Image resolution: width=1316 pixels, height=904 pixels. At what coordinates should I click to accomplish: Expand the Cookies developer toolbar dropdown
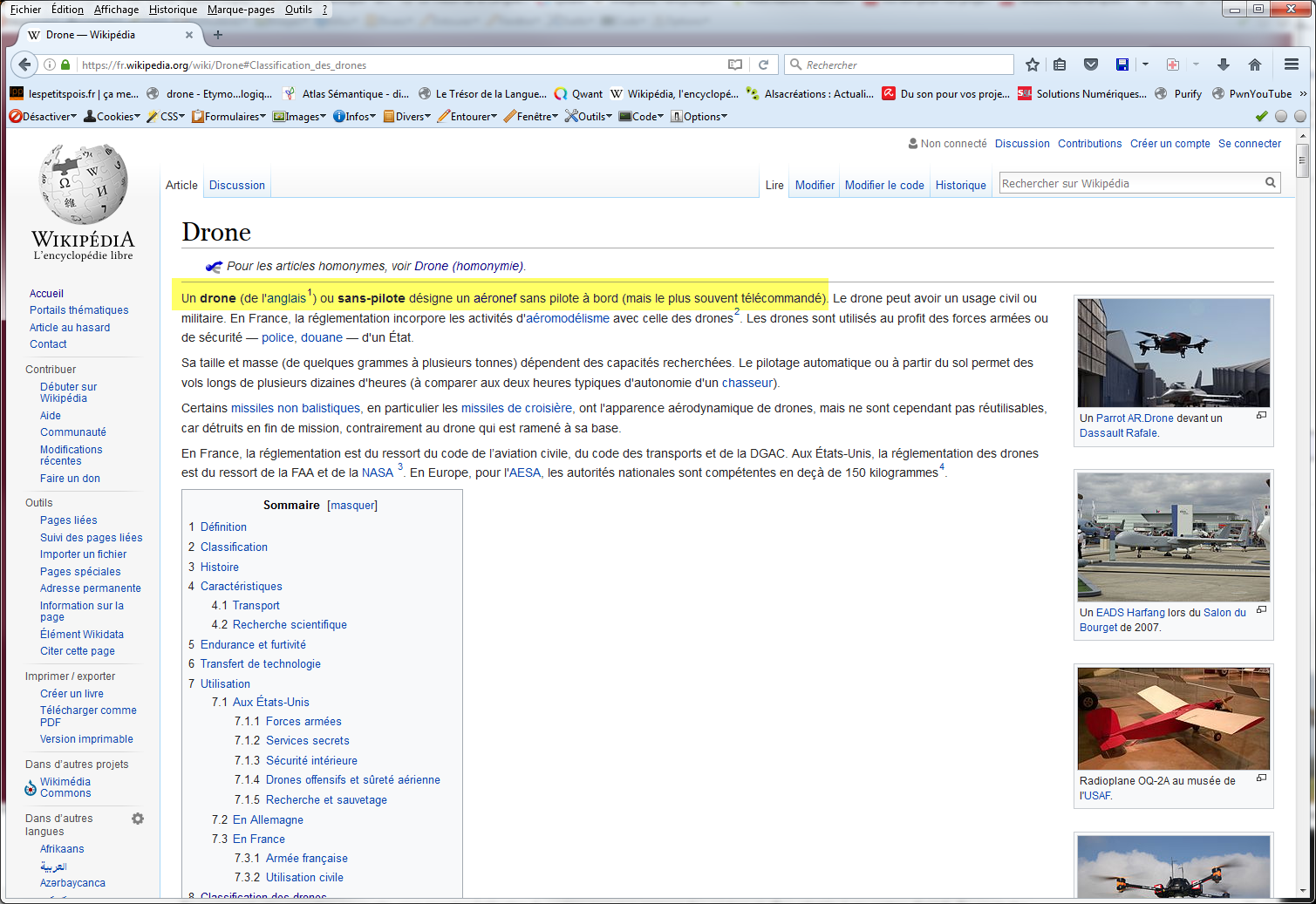[111, 117]
